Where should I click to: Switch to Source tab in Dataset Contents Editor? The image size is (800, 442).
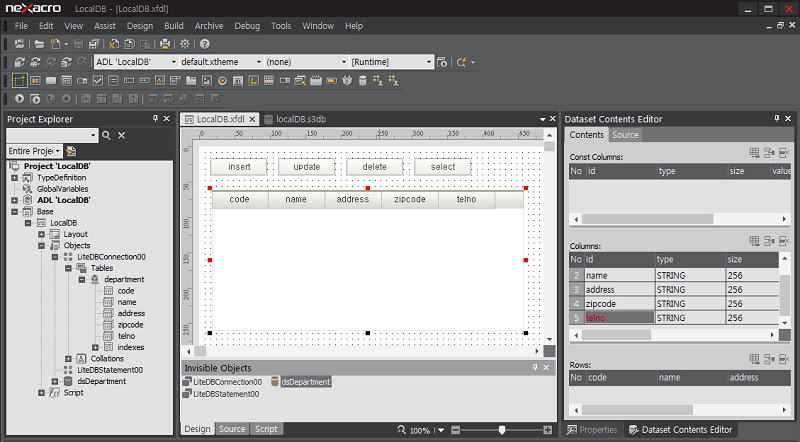point(625,135)
